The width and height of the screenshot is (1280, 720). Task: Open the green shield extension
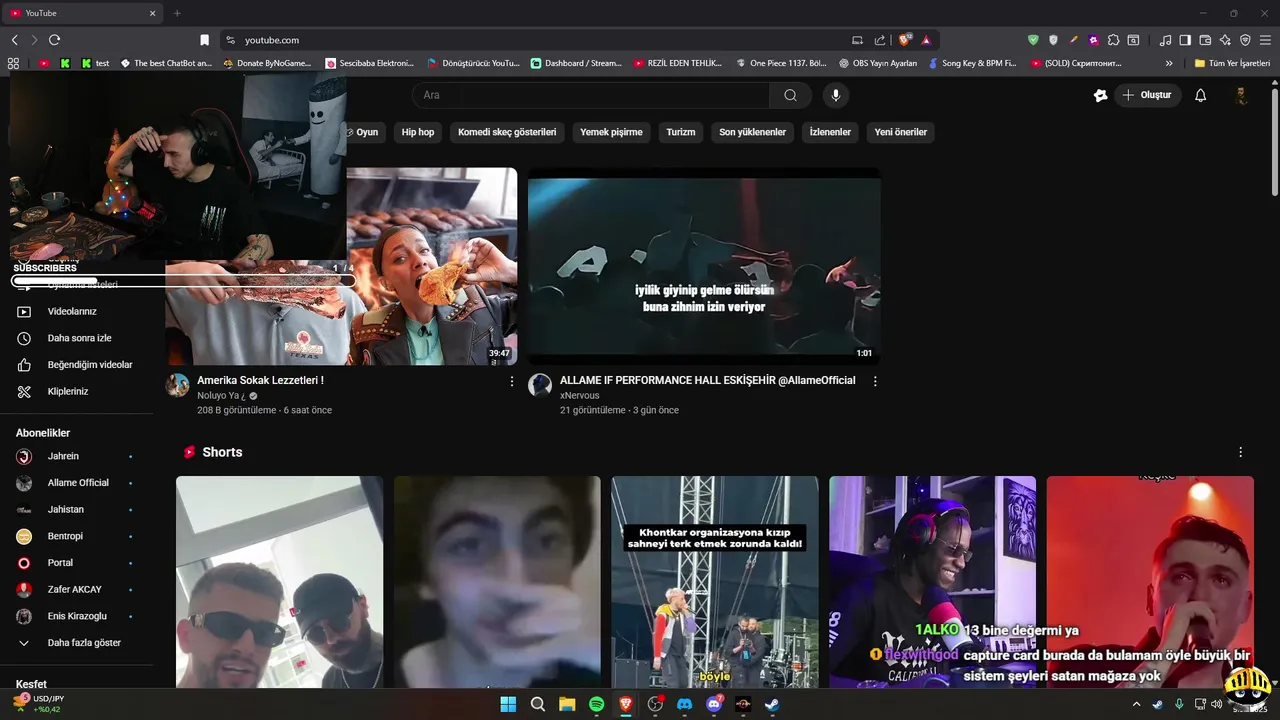pos(1033,40)
